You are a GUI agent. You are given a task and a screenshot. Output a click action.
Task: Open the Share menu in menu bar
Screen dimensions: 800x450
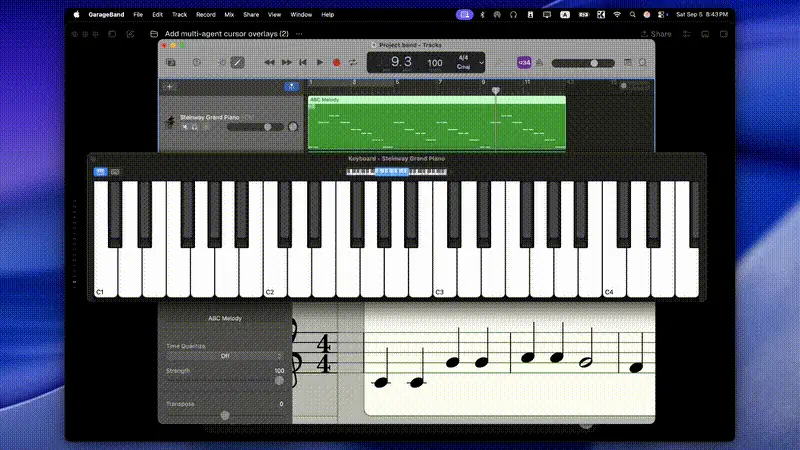[x=251, y=15]
